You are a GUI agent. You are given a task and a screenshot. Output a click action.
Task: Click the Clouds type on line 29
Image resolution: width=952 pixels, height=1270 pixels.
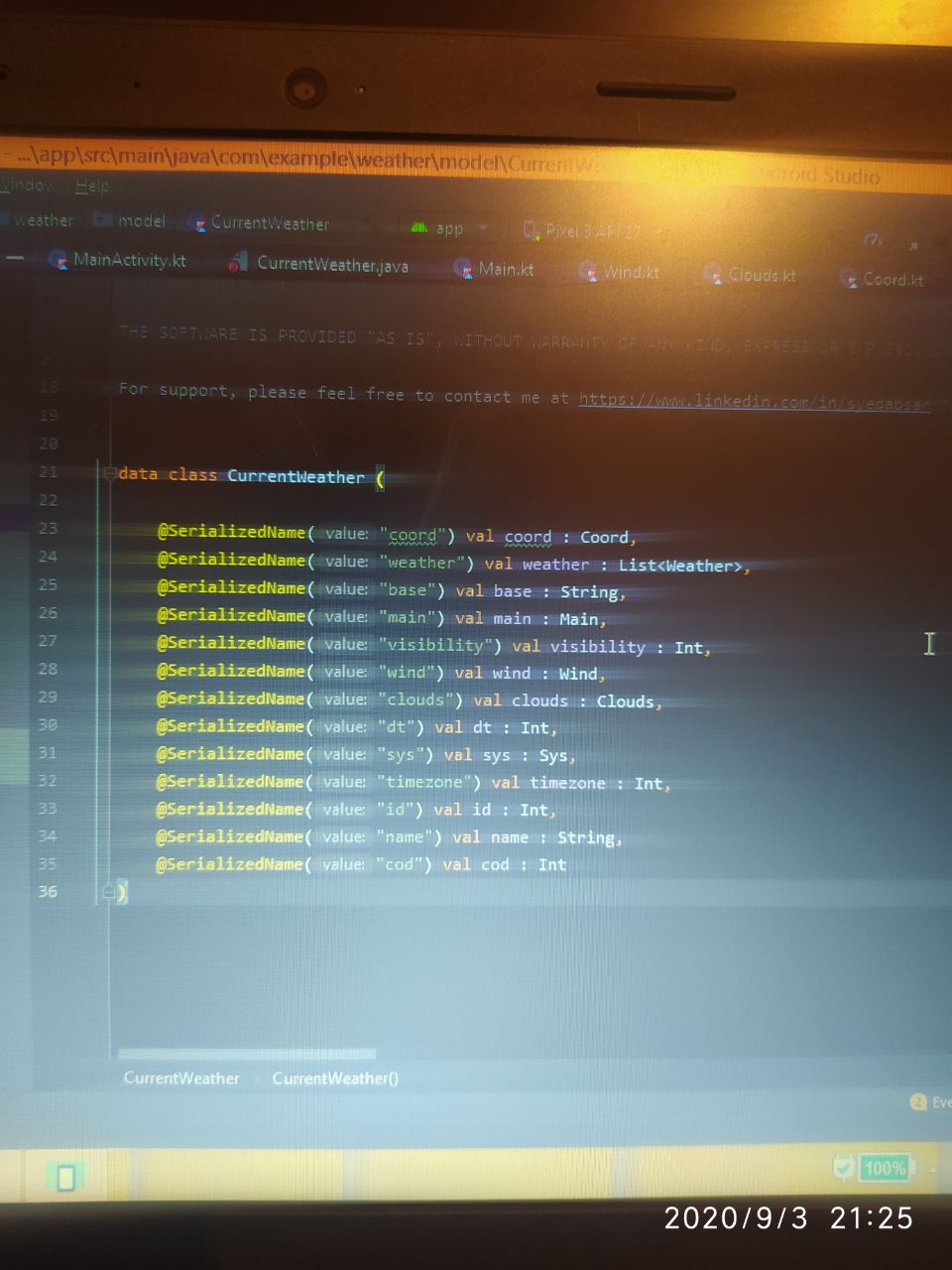point(625,700)
